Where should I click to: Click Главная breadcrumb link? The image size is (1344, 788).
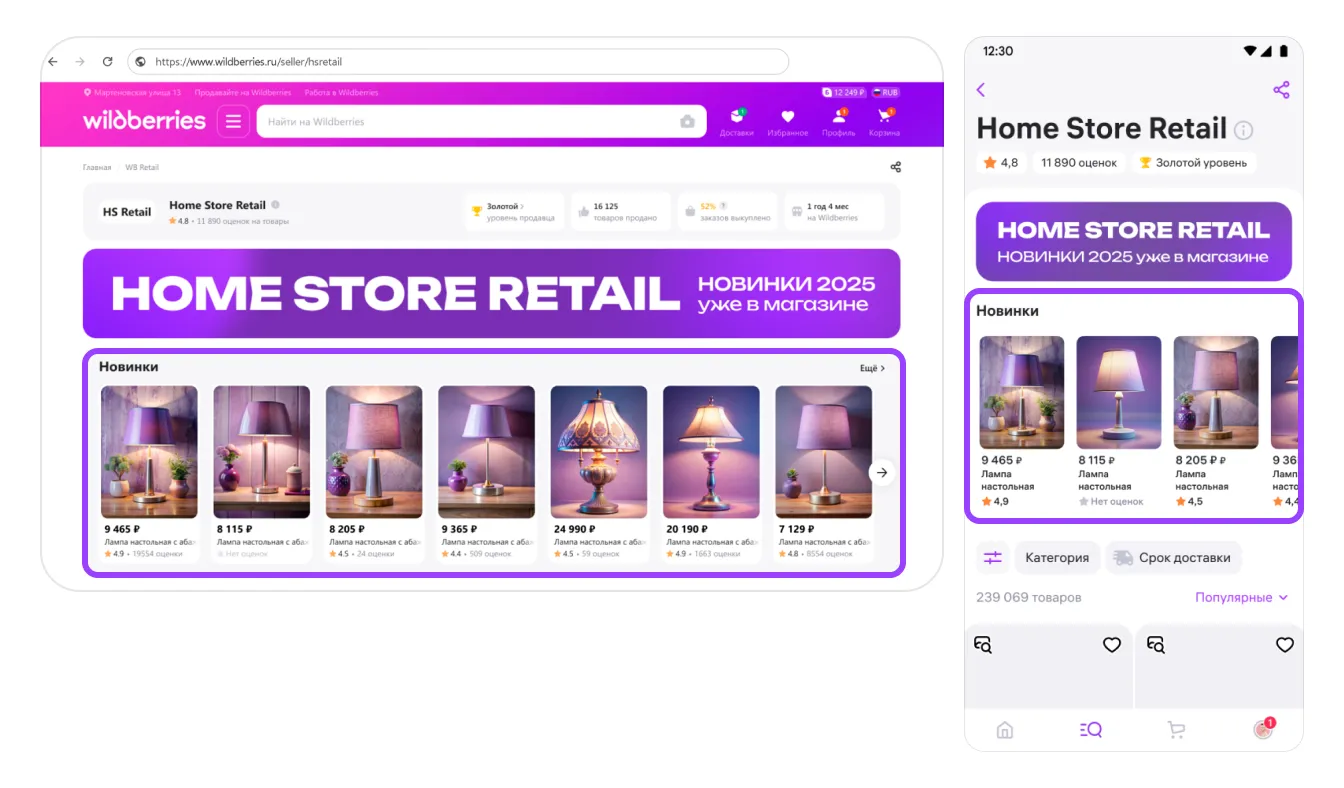(97, 168)
